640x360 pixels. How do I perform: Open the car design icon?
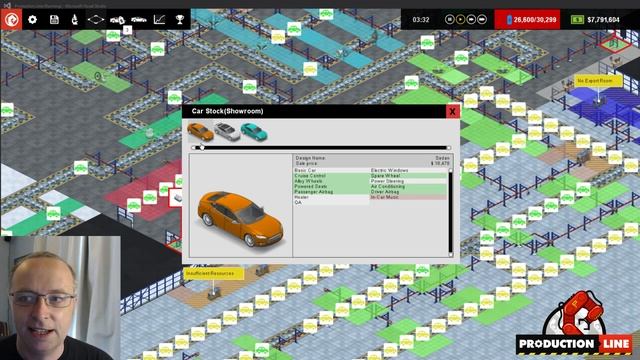tap(138, 19)
